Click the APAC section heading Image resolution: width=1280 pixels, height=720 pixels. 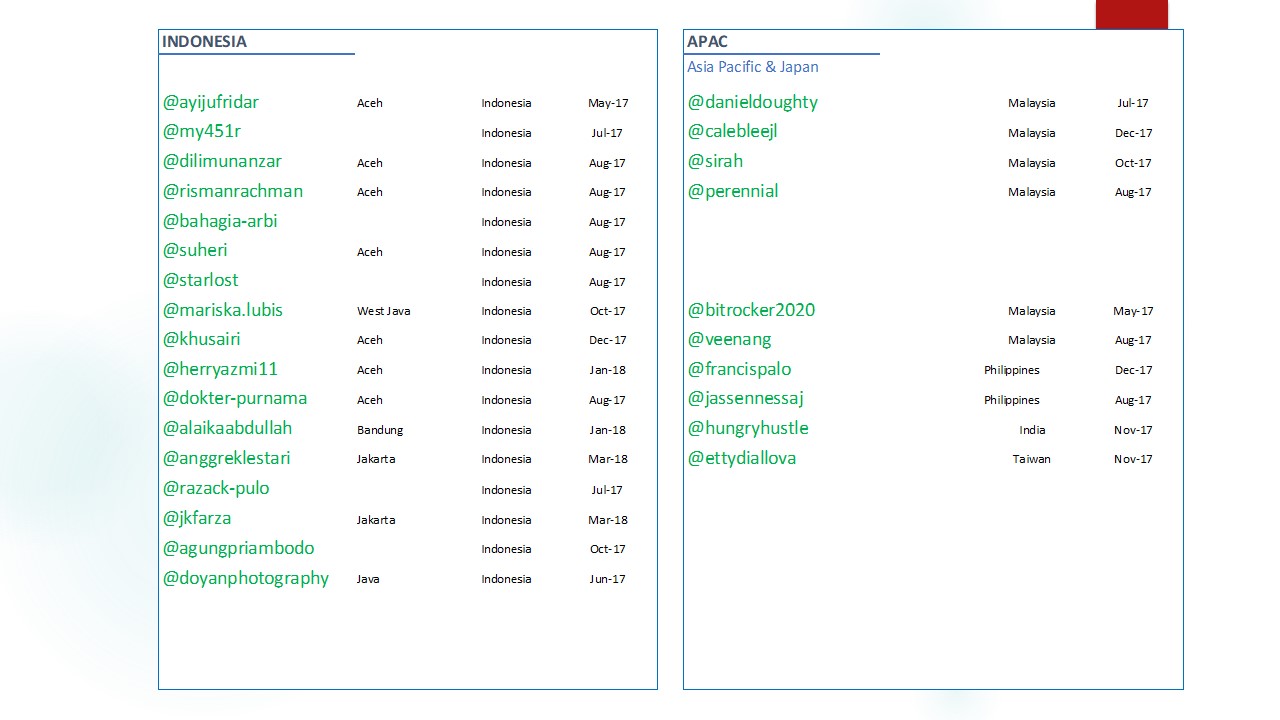tap(707, 42)
